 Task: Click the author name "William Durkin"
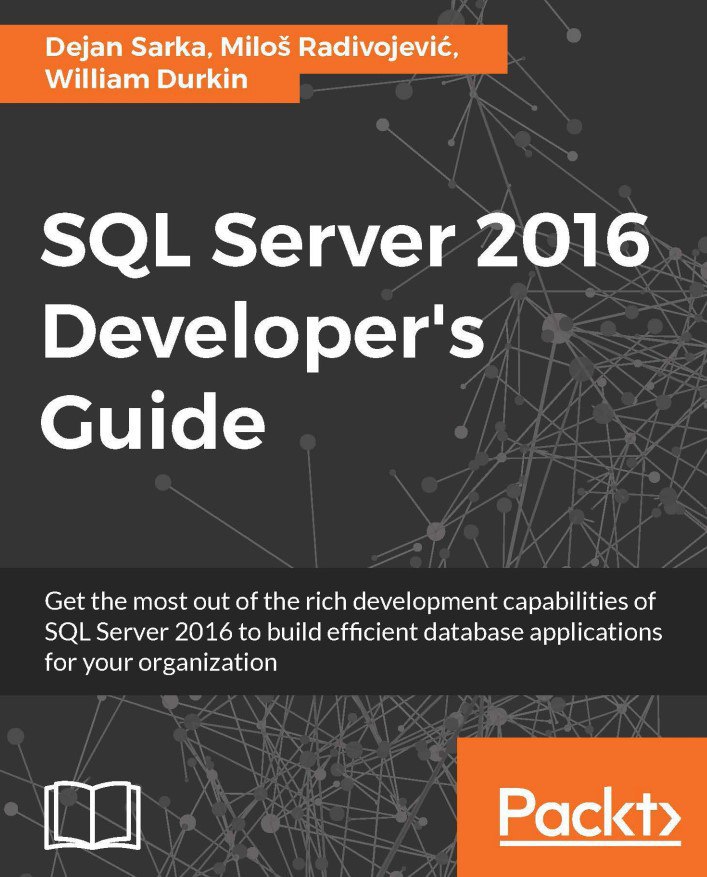pyautogui.click(x=147, y=79)
